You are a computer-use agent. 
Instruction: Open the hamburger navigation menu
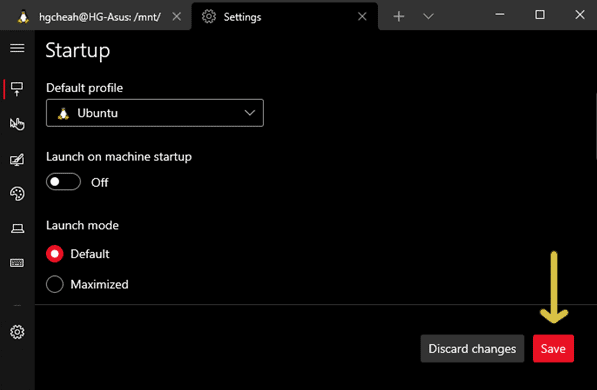point(17,48)
